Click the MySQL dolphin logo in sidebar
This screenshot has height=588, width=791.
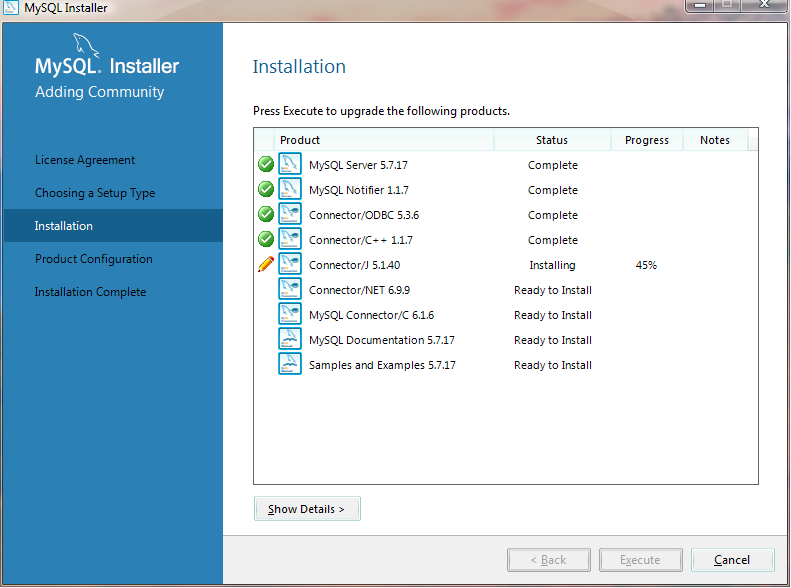[86, 45]
